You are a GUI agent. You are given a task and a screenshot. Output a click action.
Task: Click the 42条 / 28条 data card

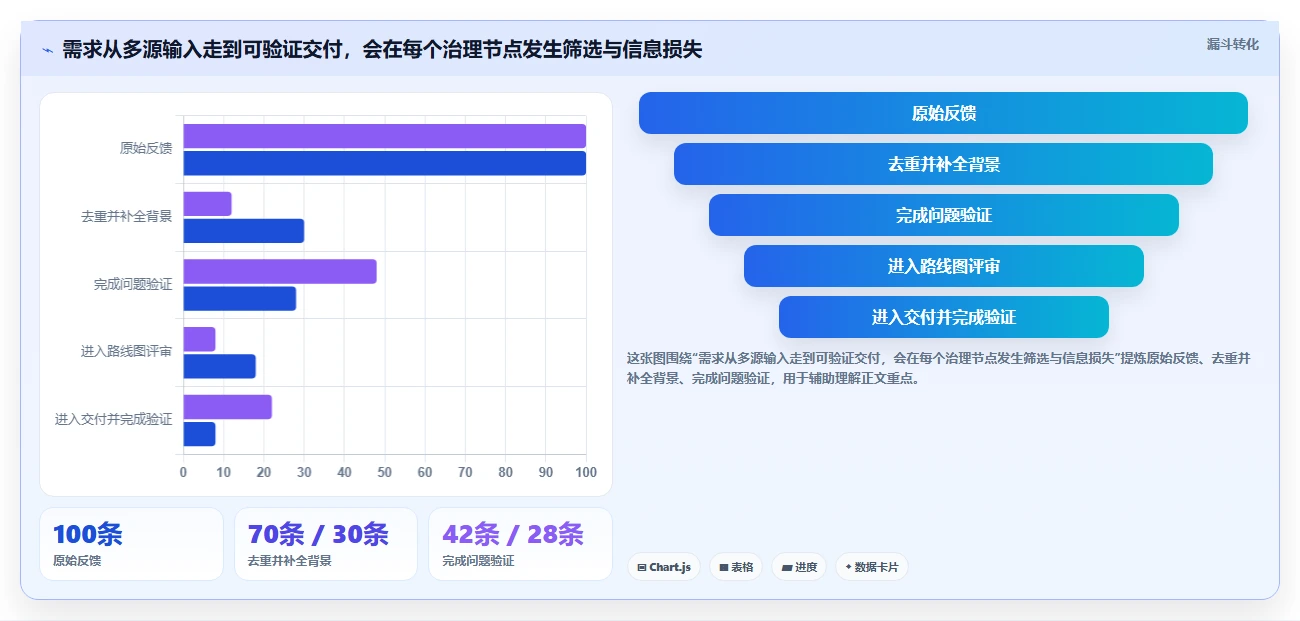point(520,544)
